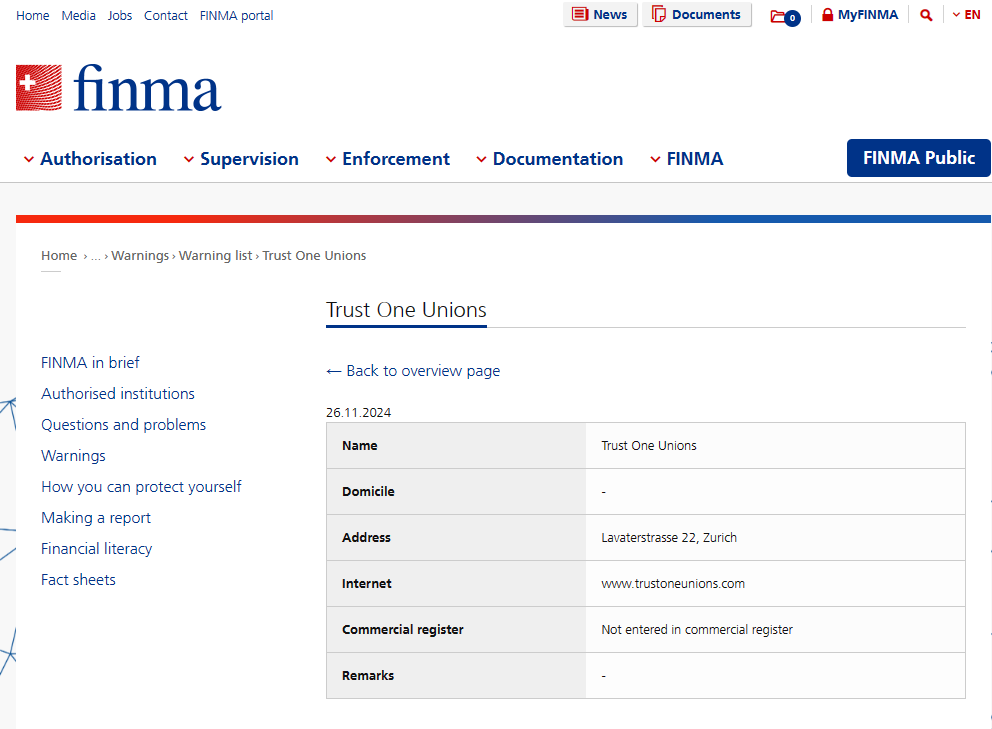This screenshot has height=729, width=992.
Task: Expand the FINMA main menu
Action: click(x=687, y=159)
